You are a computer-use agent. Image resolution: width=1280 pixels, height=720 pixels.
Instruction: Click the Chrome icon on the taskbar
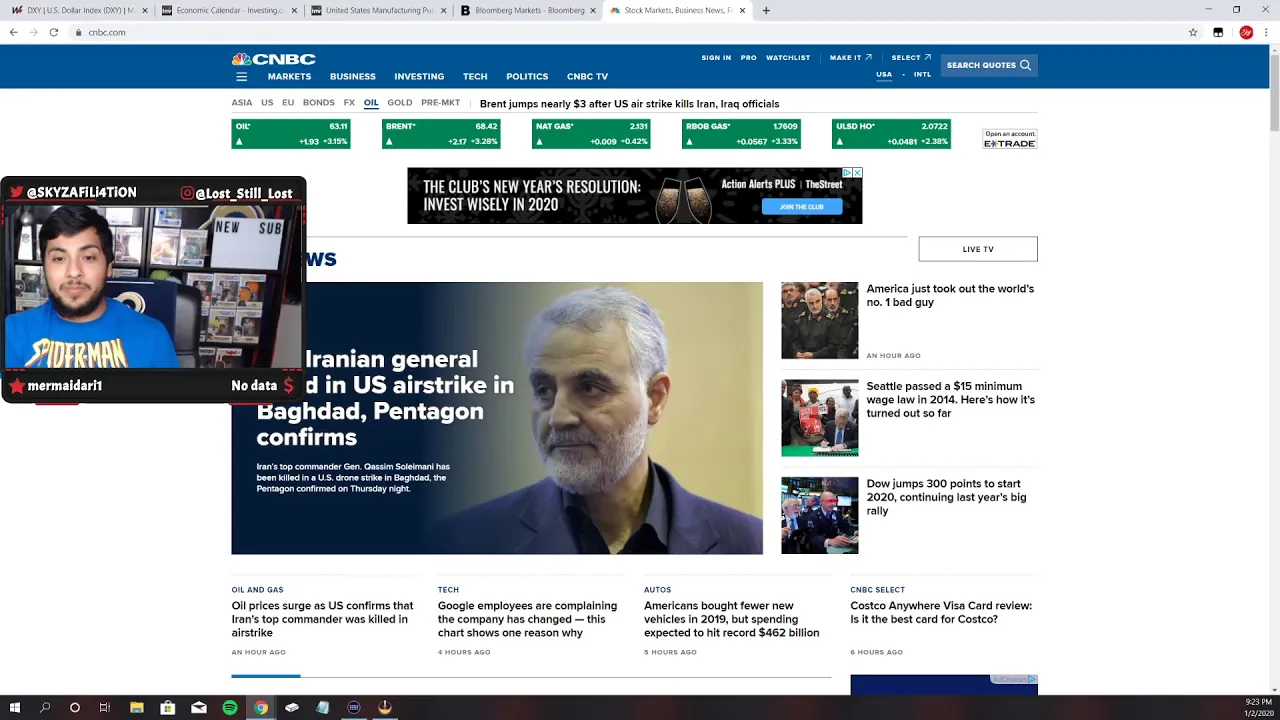(x=261, y=707)
